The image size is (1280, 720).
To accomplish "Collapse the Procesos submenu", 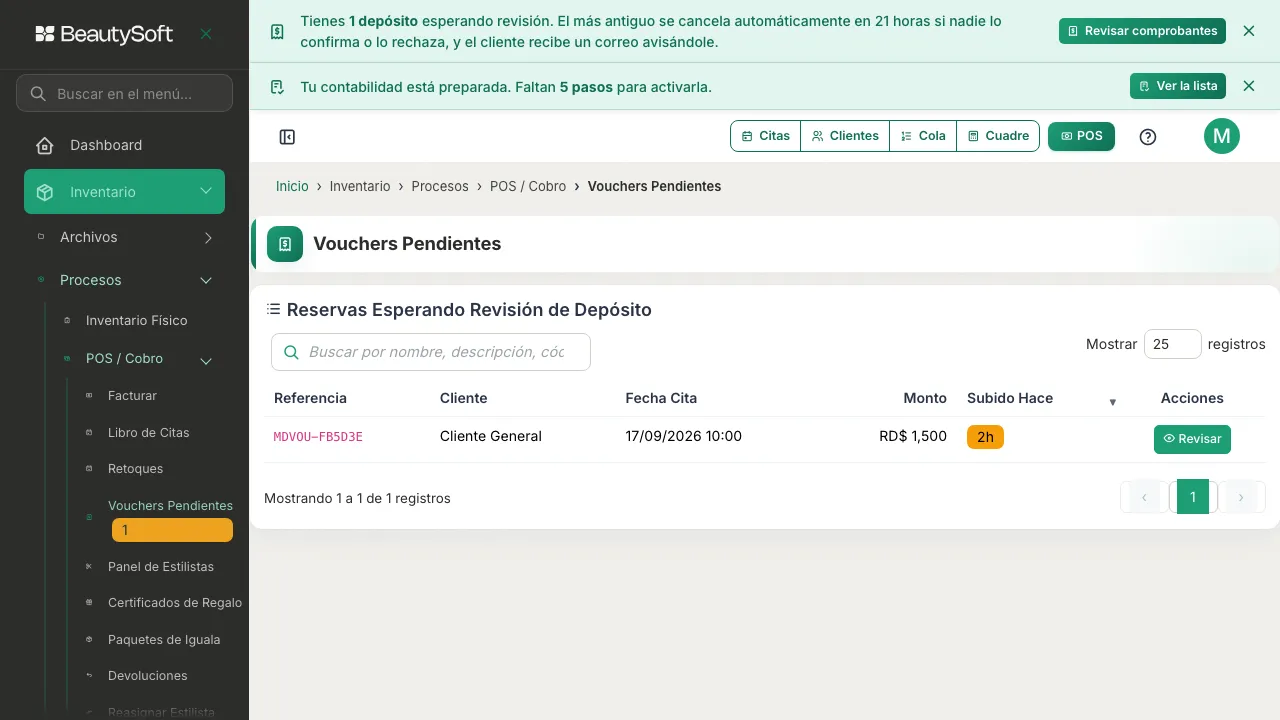I will pos(206,281).
